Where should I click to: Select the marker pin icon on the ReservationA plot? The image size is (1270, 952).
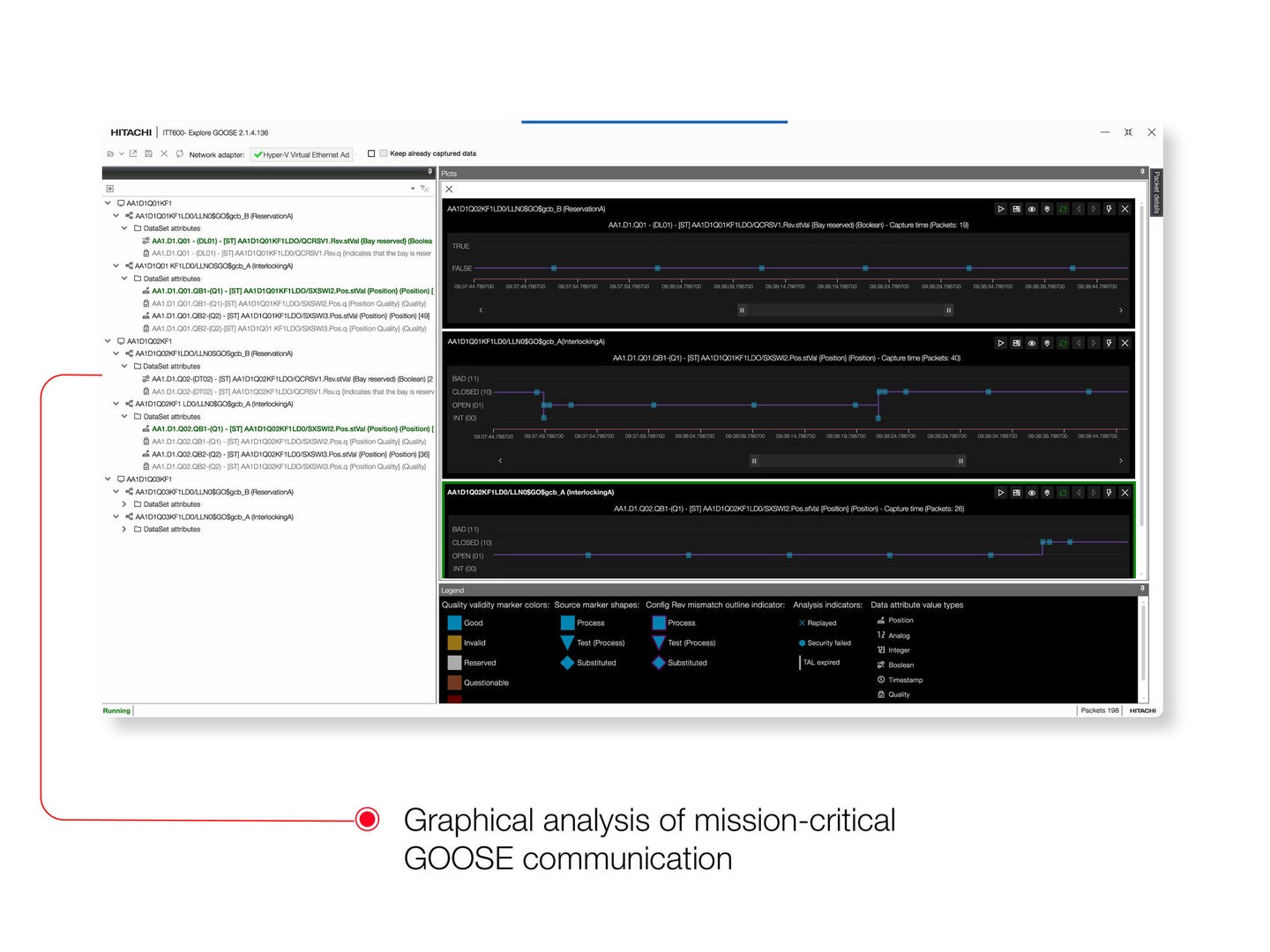(x=1048, y=209)
